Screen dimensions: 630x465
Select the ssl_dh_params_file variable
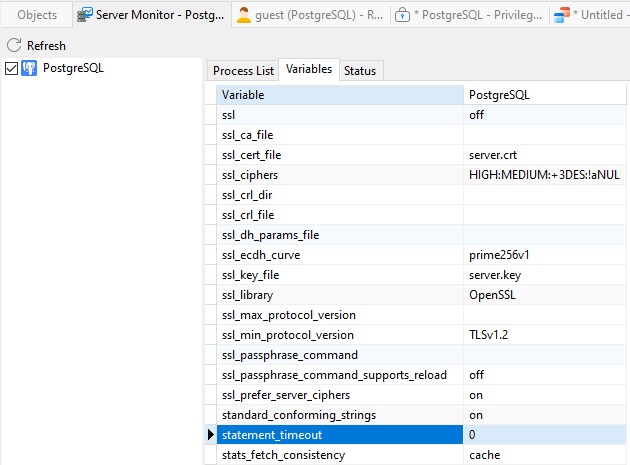tap(340, 235)
